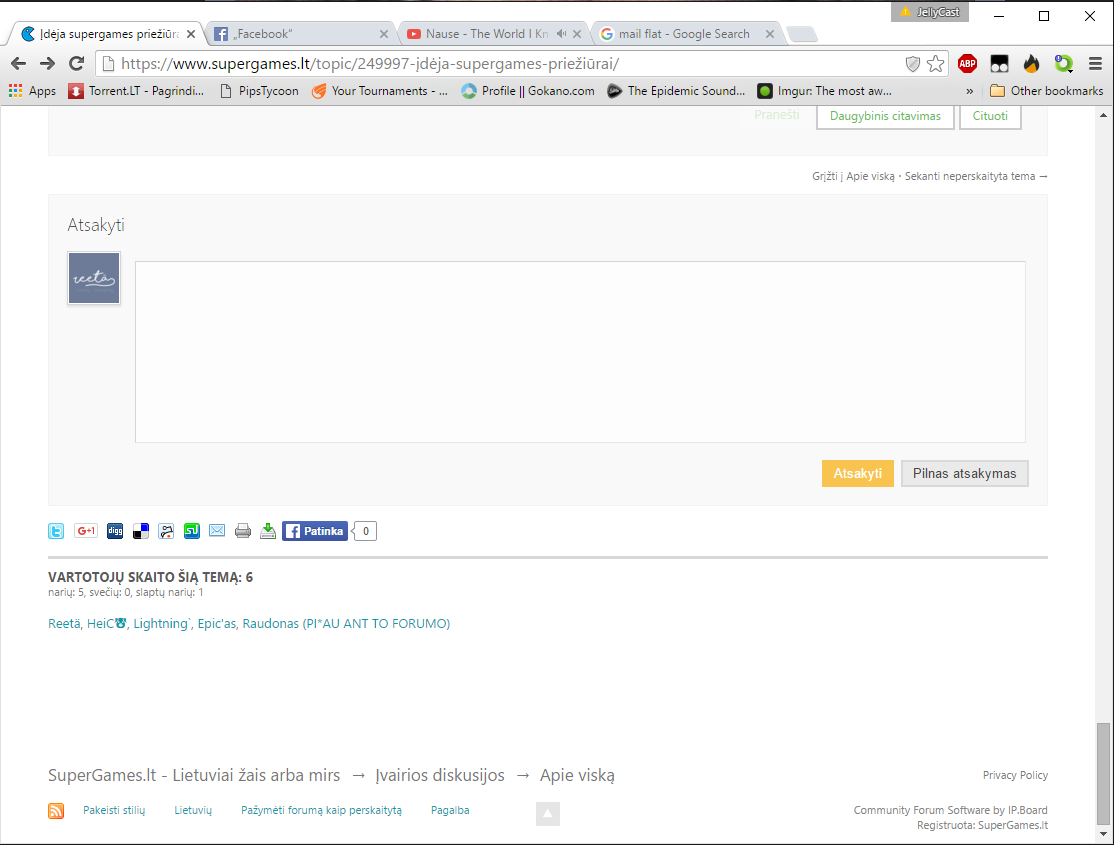Focus the reply text area
Viewport: 1114px width, 845px height.
pos(580,352)
